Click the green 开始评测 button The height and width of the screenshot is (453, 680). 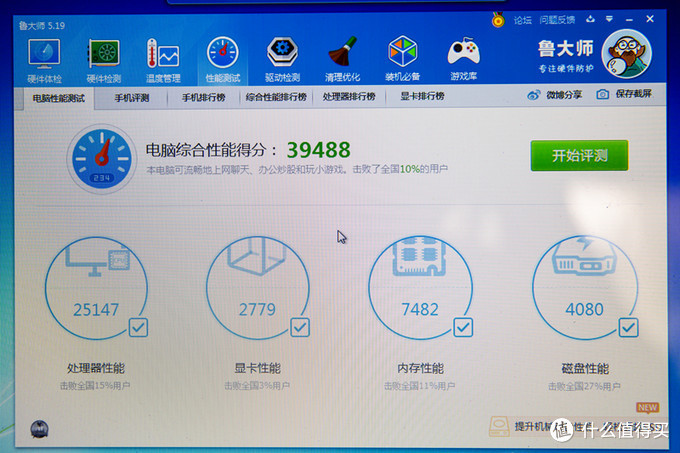click(x=579, y=155)
